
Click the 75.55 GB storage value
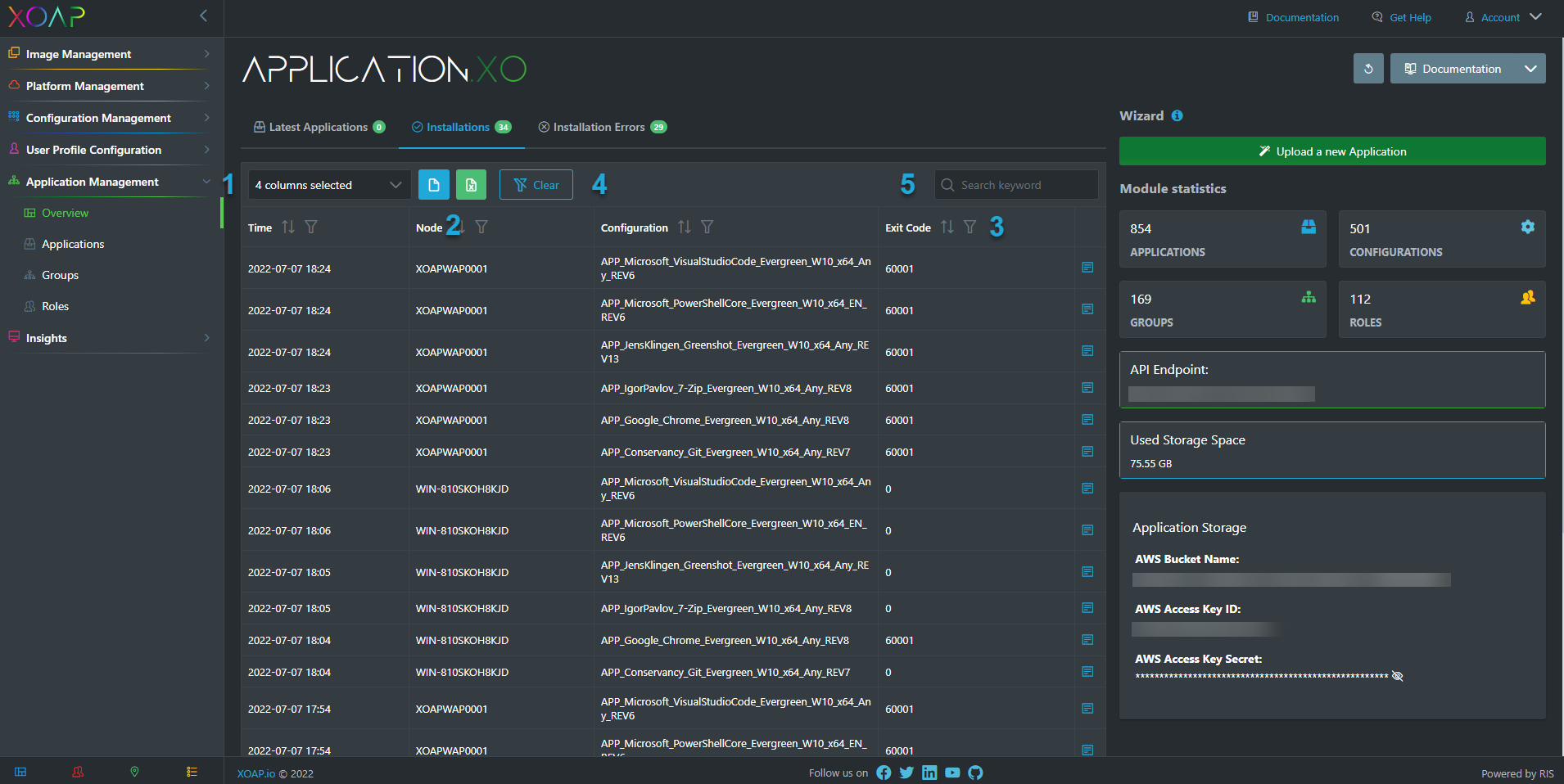(x=1150, y=463)
